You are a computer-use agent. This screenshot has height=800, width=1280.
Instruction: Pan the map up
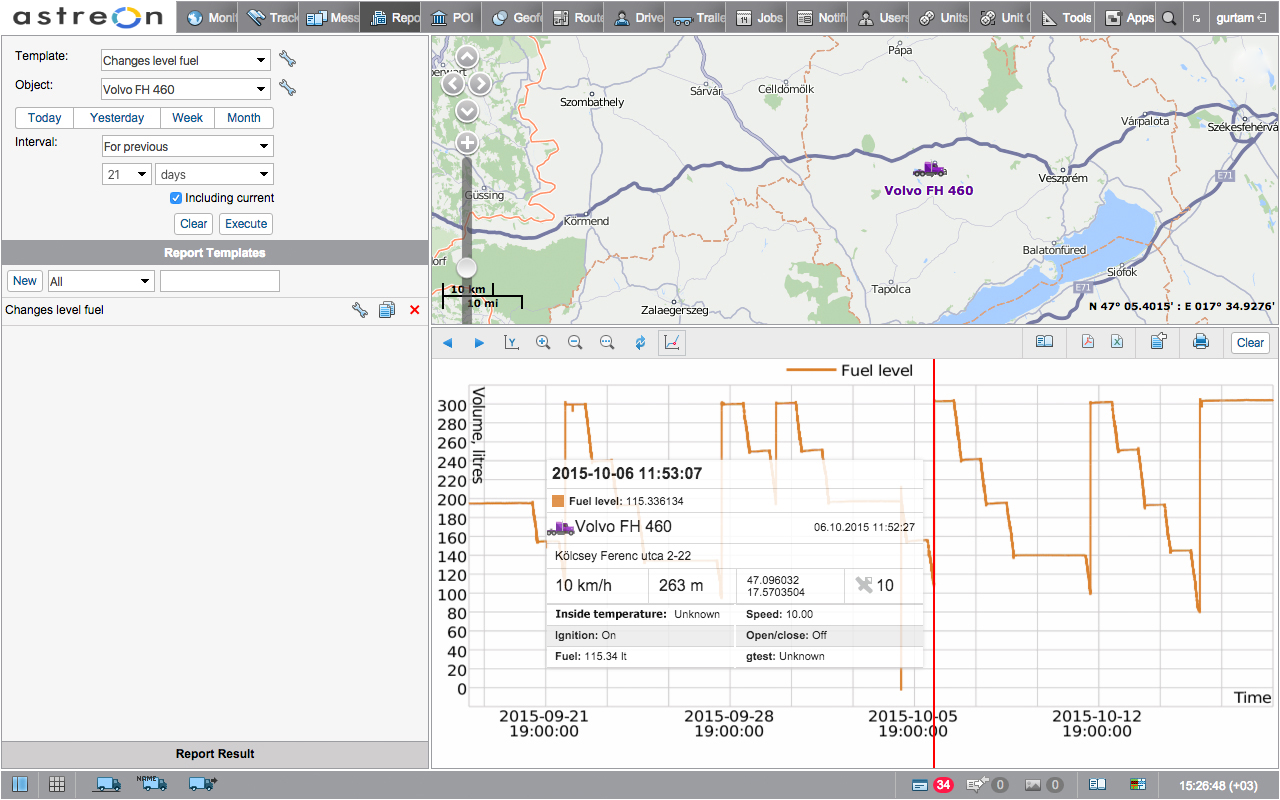(x=467, y=57)
